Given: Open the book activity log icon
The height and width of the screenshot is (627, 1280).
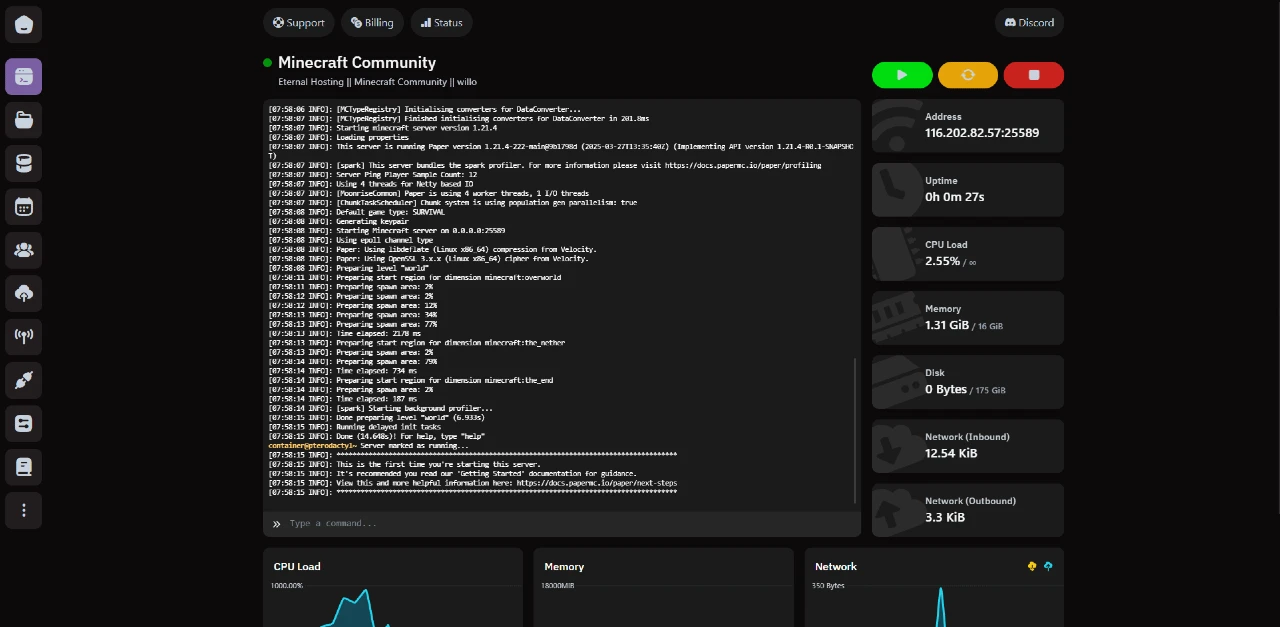Looking at the screenshot, I should tap(24, 467).
